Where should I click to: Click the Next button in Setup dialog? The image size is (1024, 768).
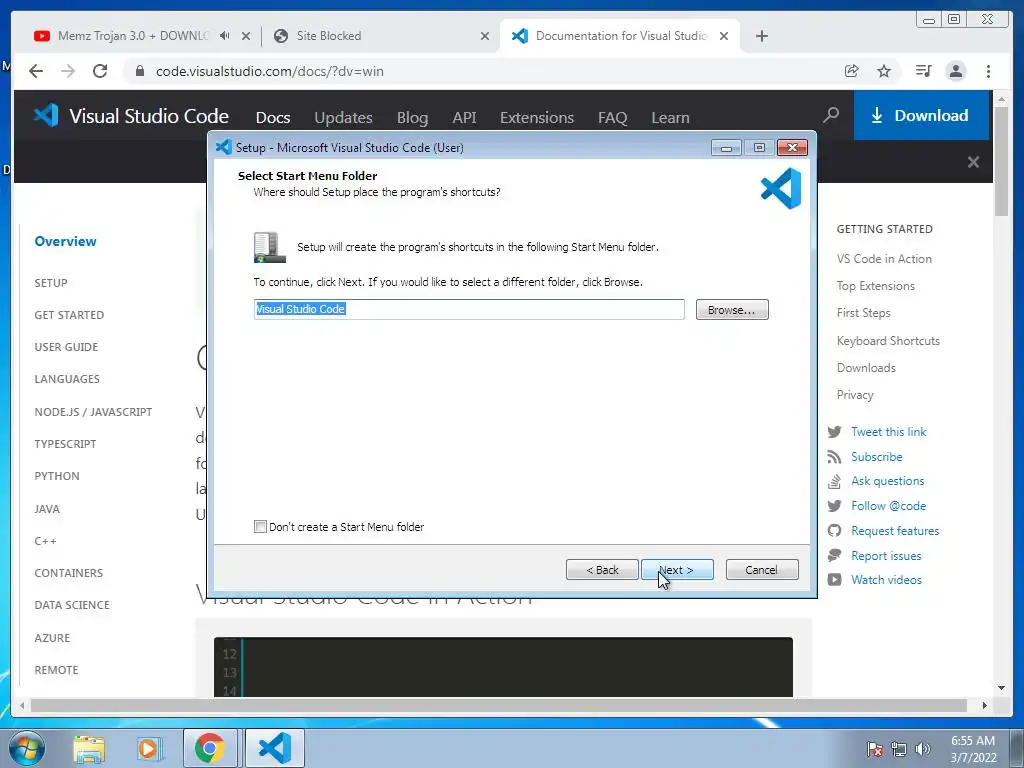[x=677, y=569]
